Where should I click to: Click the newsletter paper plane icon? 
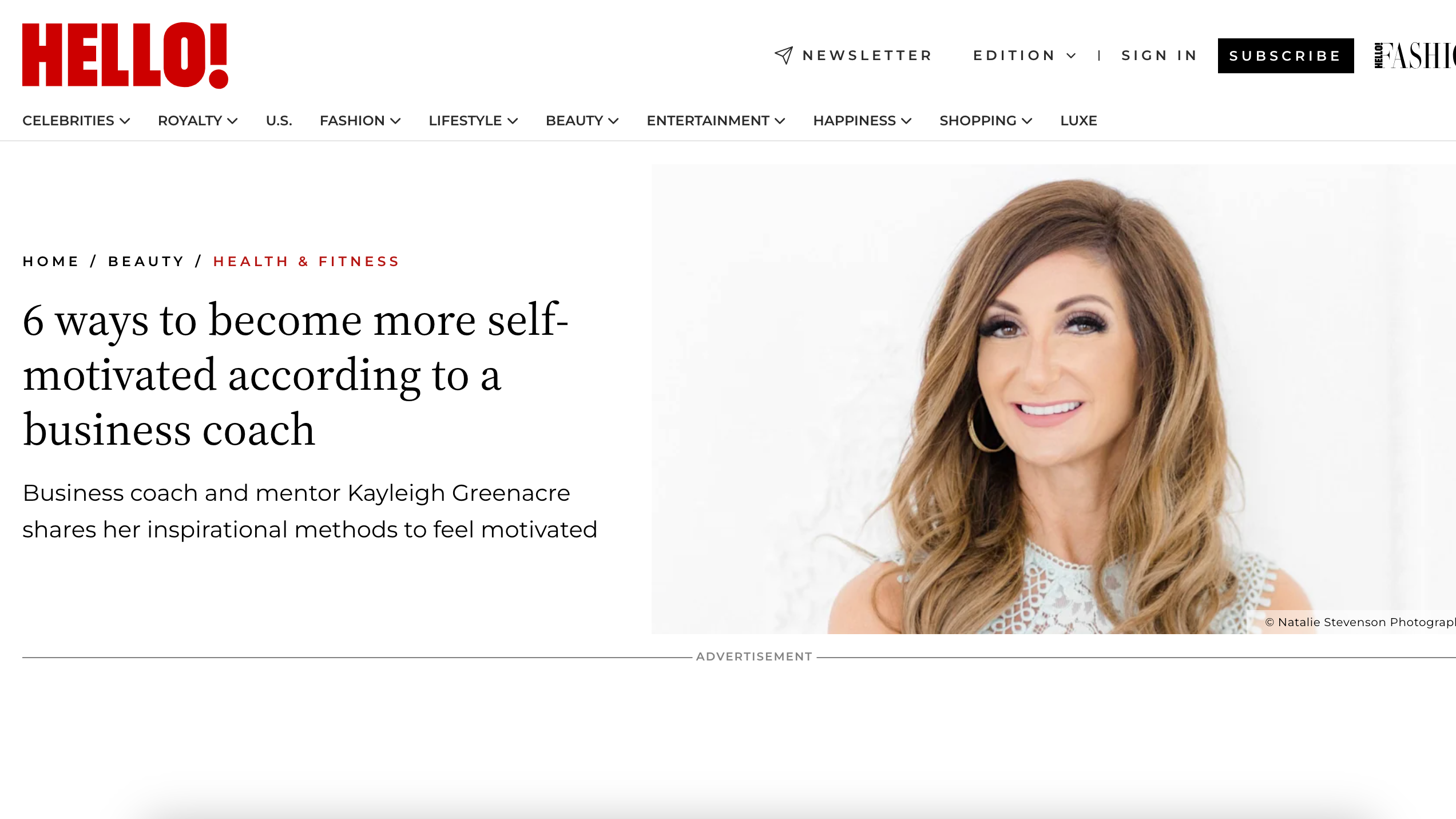point(784,56)
